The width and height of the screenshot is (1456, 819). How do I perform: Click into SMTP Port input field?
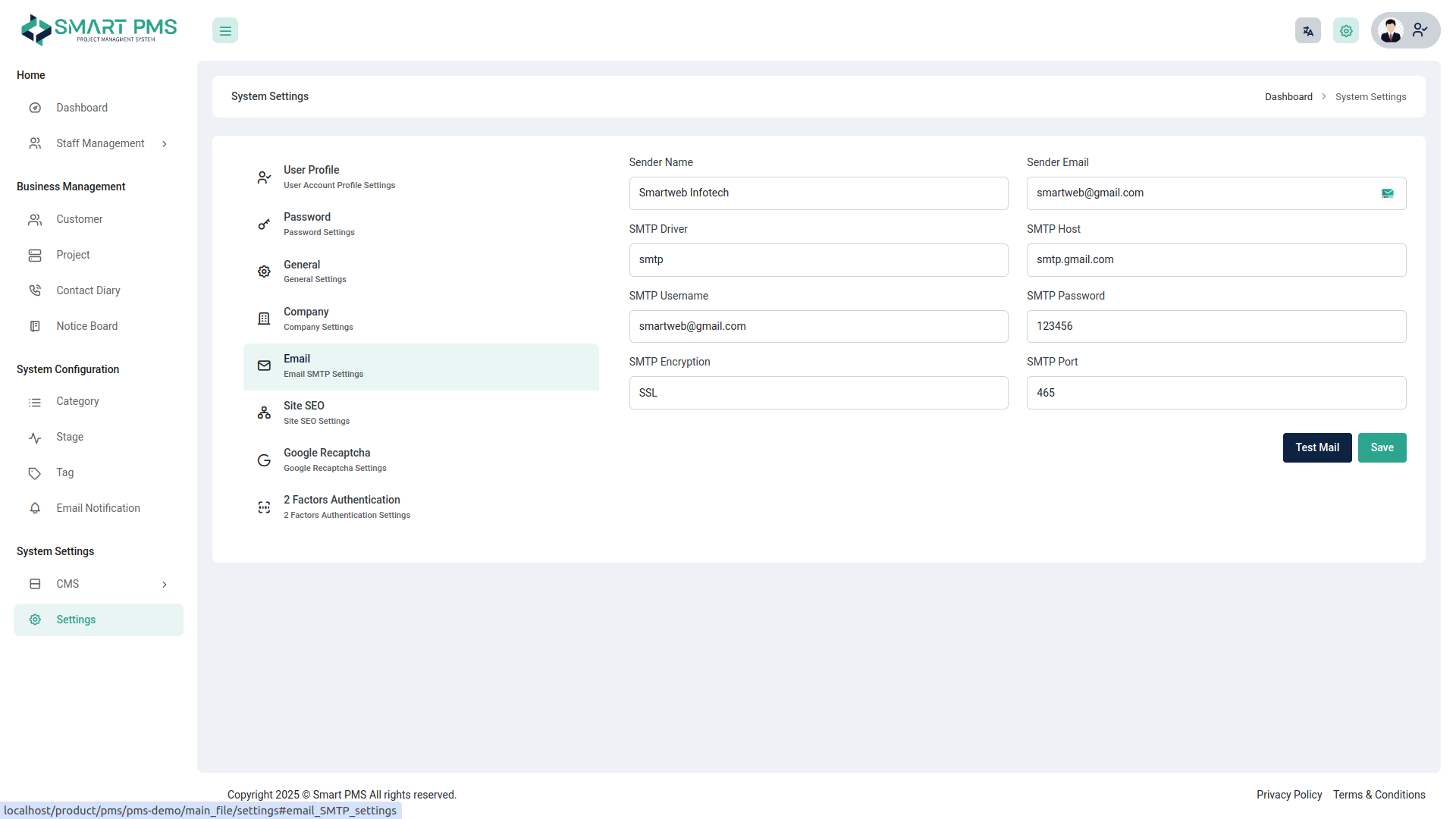(1216, 393)
